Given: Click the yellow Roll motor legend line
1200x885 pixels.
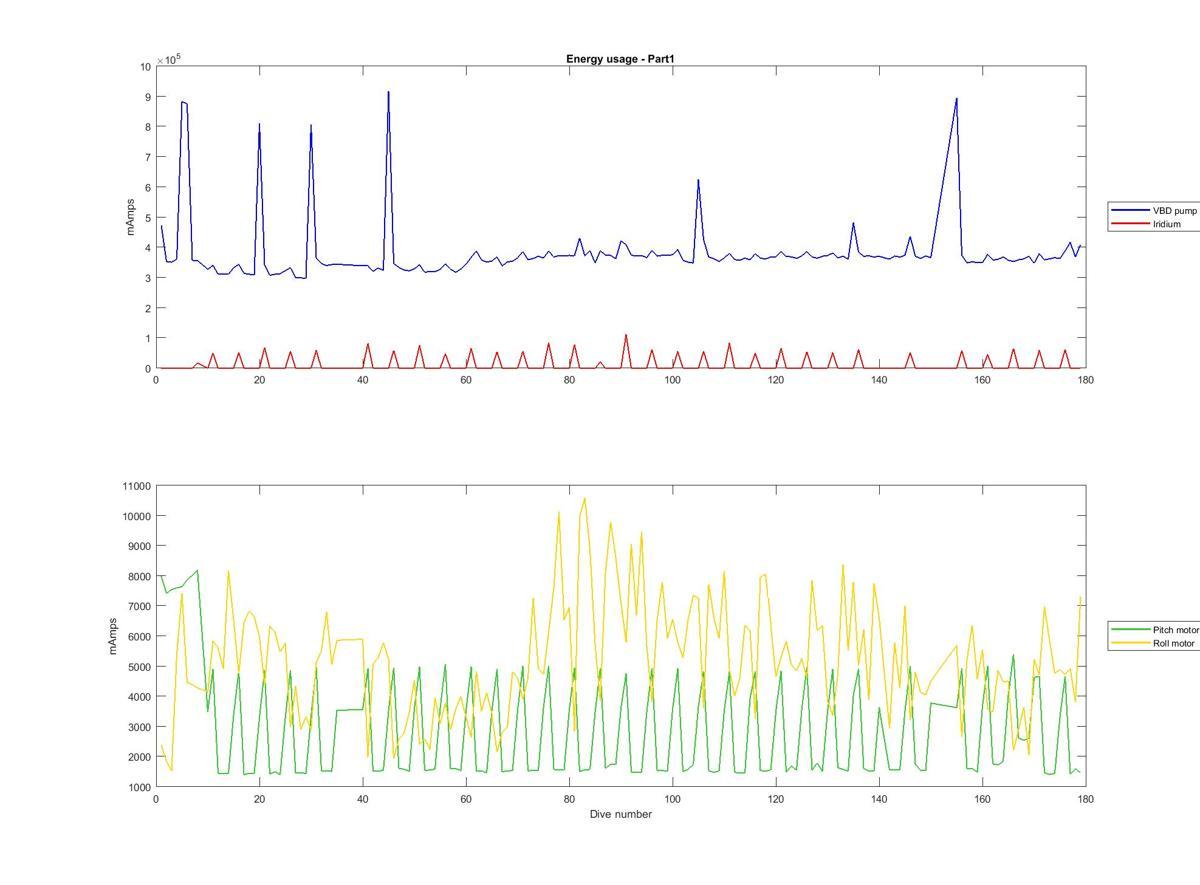Looking at the screenshot, I should pos(1130,643).
